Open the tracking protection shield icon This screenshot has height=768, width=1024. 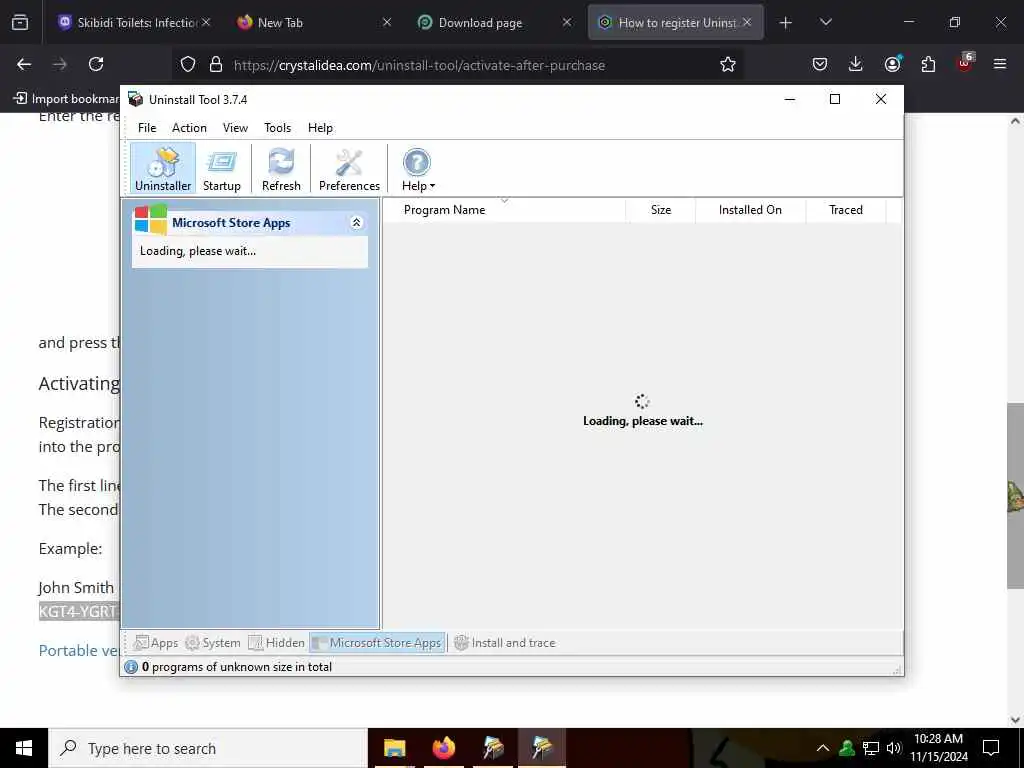[x=188, y=64]
